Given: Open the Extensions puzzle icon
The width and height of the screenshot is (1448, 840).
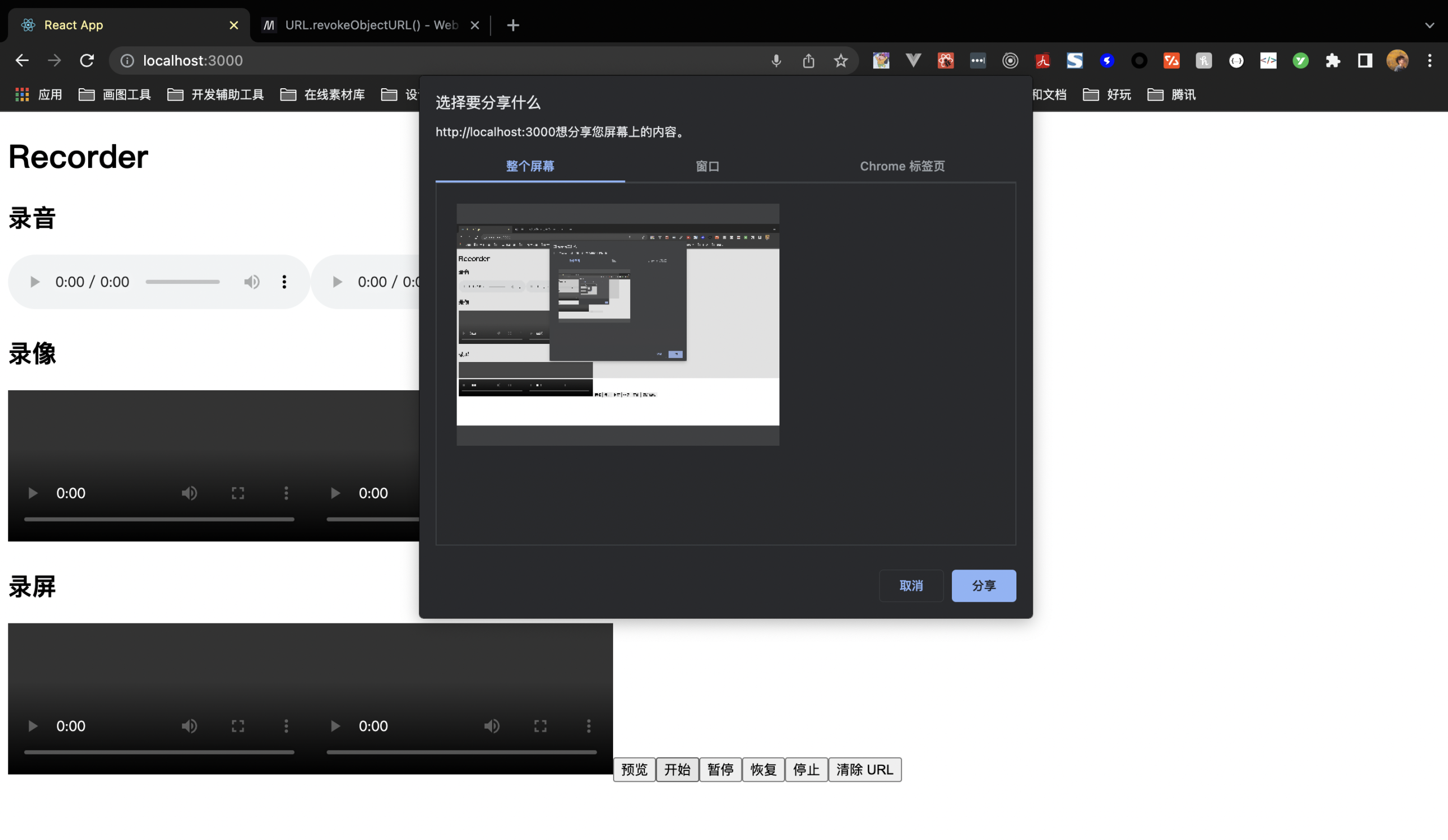Looking at the screenshot, I should (x=1333, y=61).
